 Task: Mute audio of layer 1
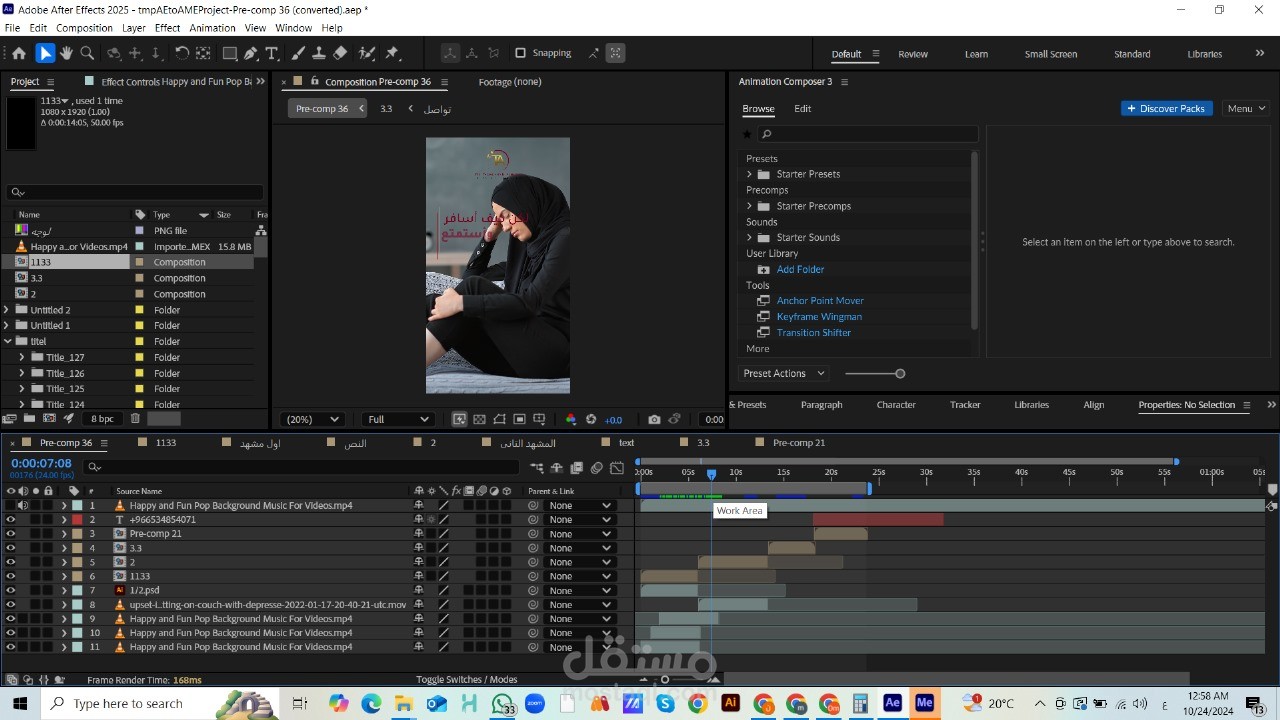[x=23, y=505]
